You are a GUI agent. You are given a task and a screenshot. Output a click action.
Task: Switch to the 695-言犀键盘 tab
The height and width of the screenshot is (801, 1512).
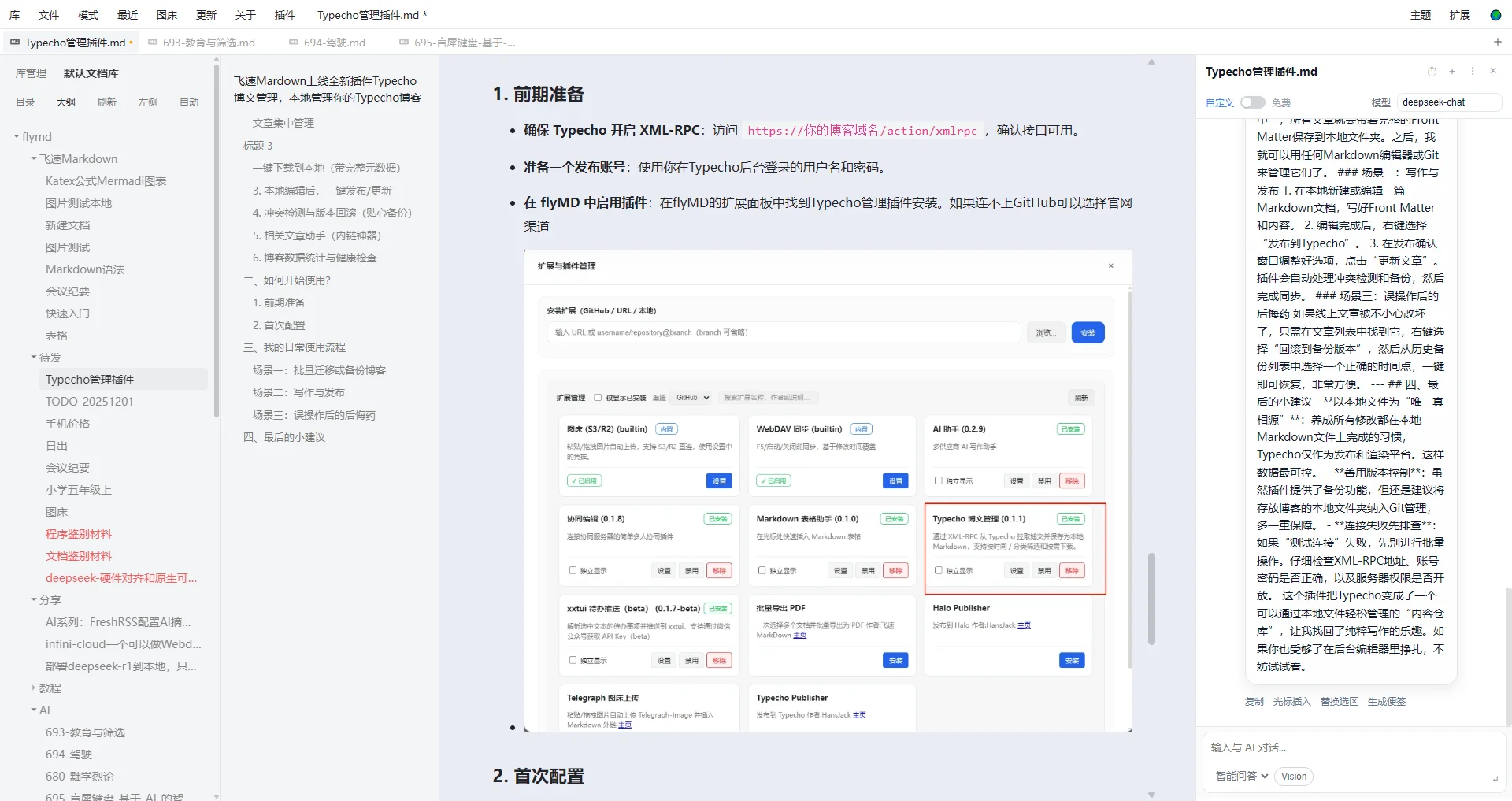pyautogui.click(x=465, y=43)
